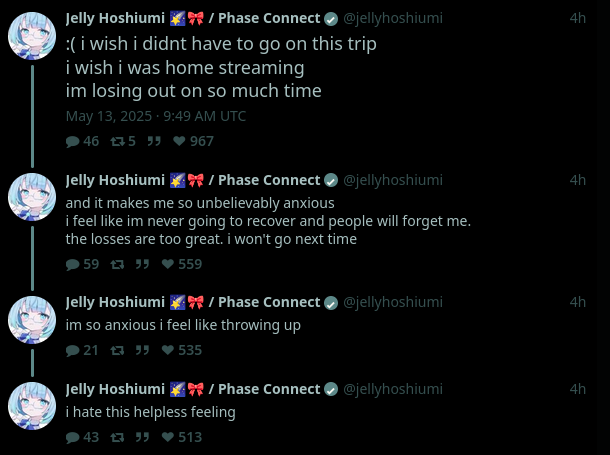Viewport: 610px width, 455px height.
Task: Like the tweet with 559 likes
Action: pos(169,264)
